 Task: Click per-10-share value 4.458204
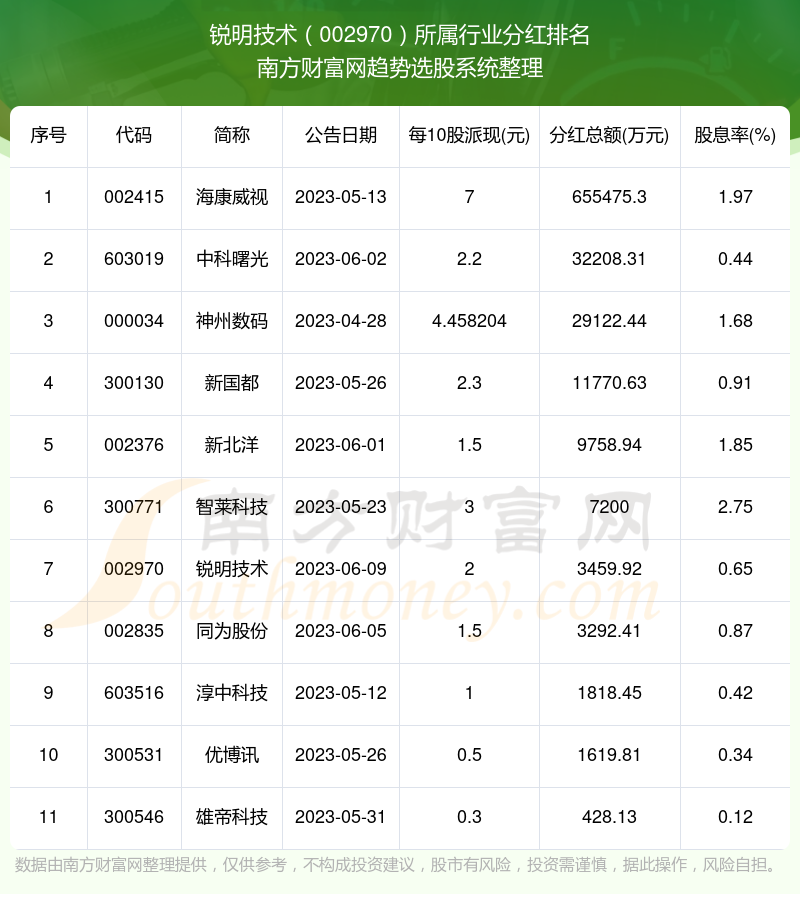pos(469,321)
